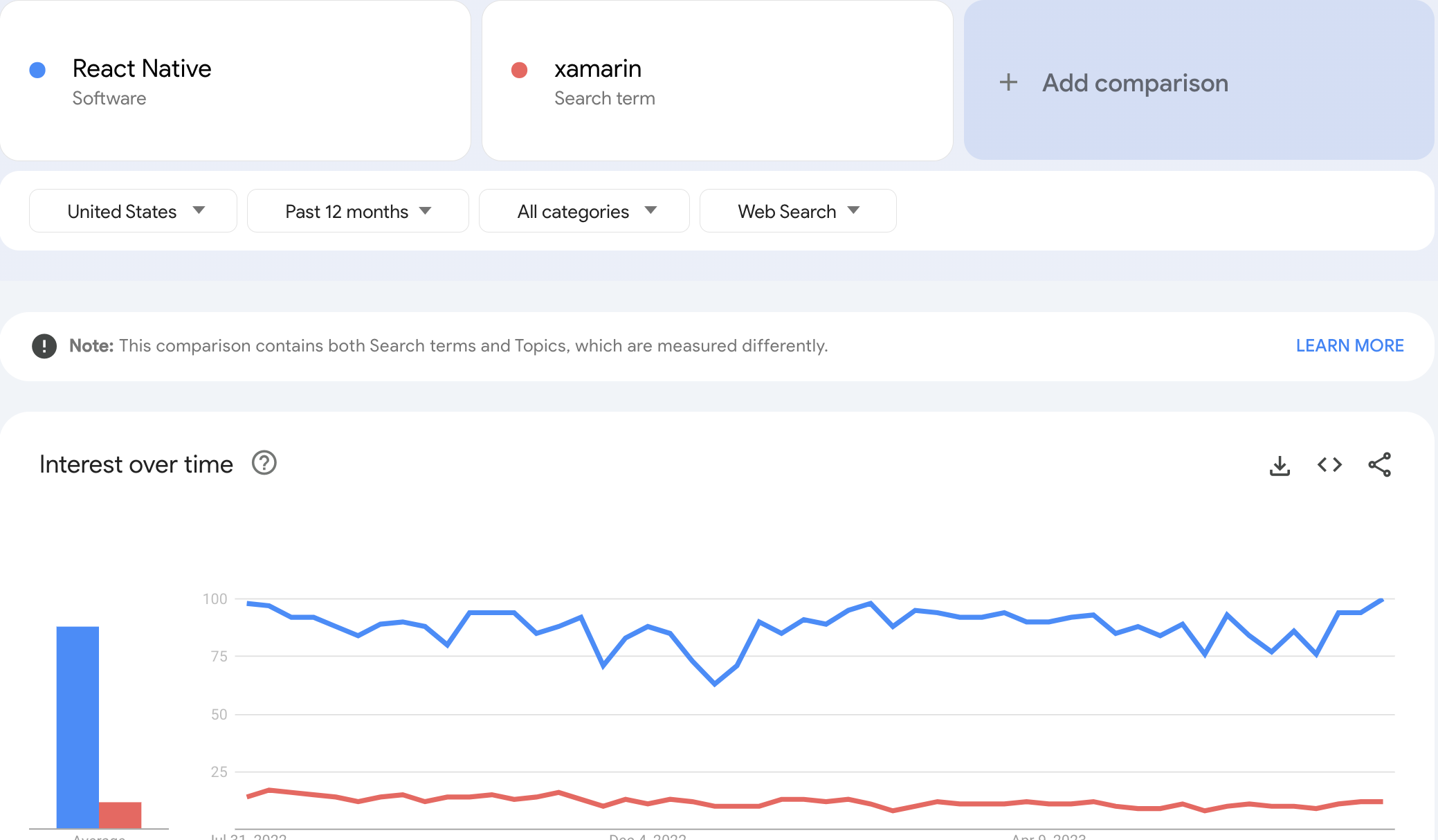Click the 75 axis label

tap(219, 656)
